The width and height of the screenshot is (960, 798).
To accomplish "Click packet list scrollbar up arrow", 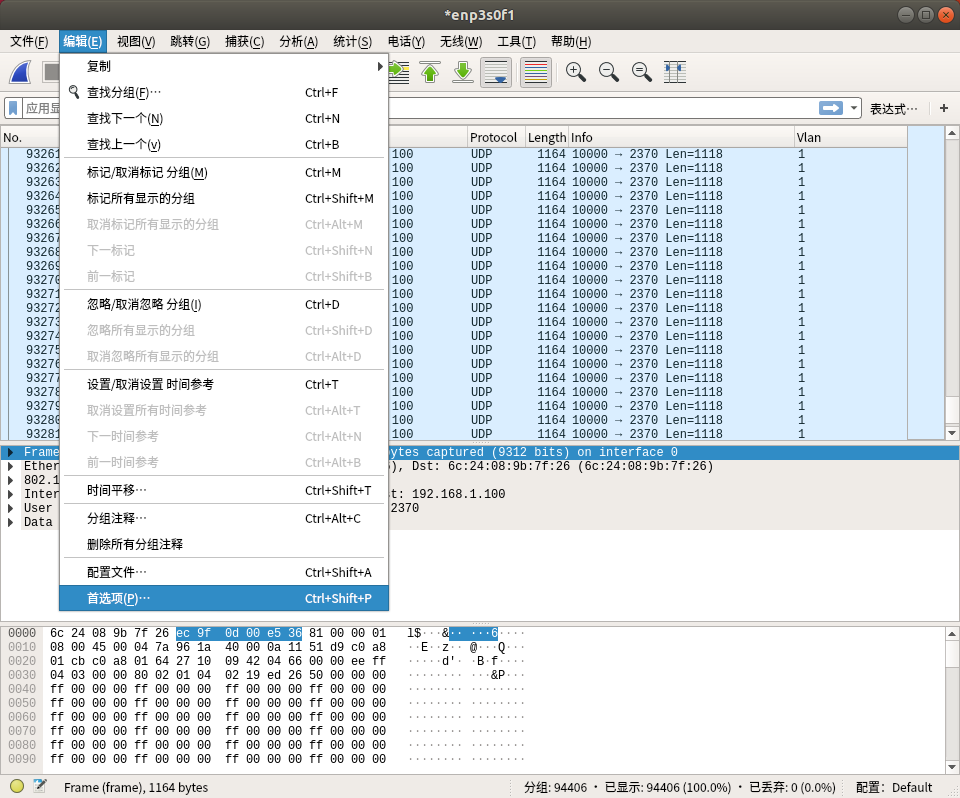I will click(951, 133).
